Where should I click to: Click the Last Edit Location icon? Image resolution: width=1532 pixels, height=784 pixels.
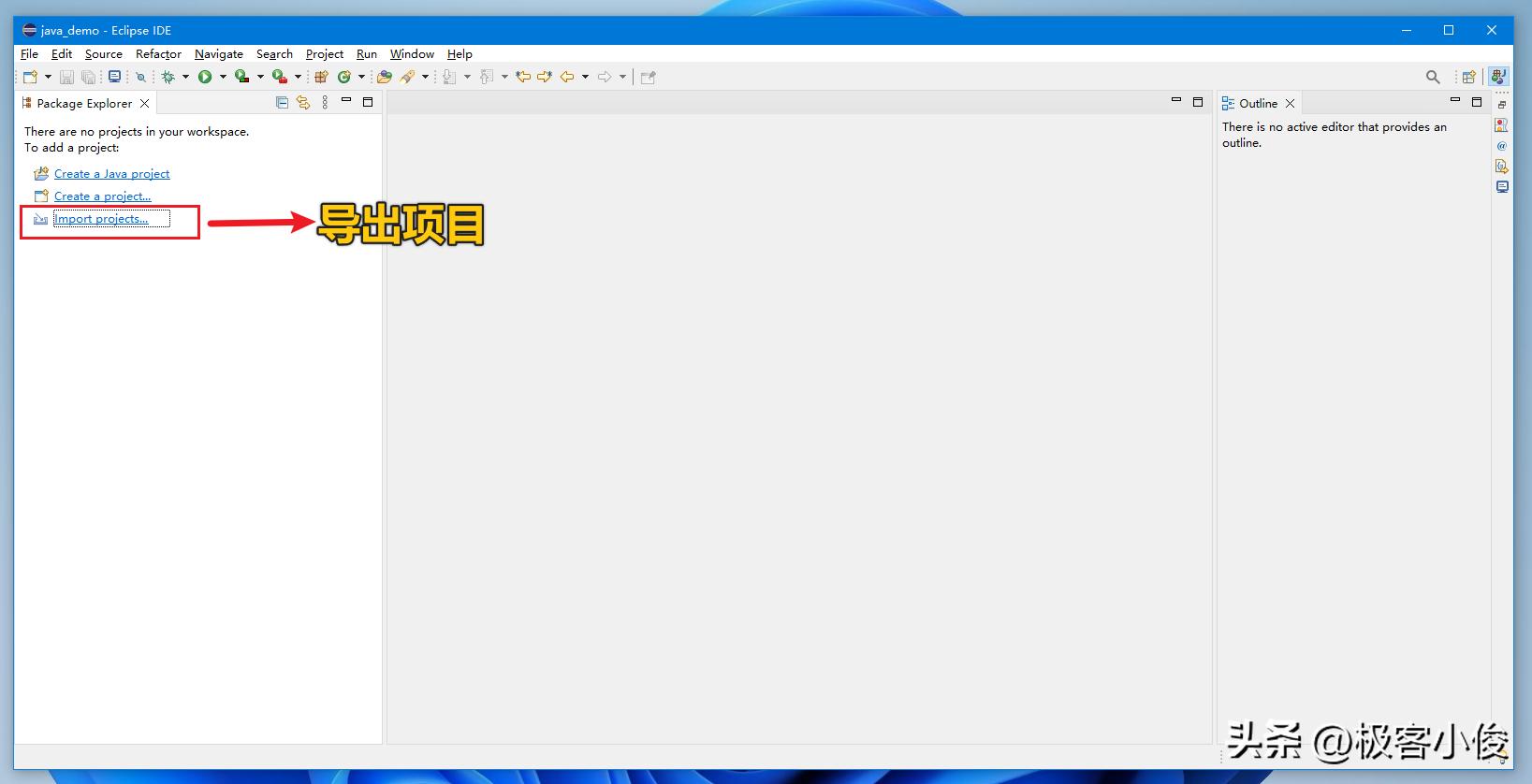[x=523, y=77]
